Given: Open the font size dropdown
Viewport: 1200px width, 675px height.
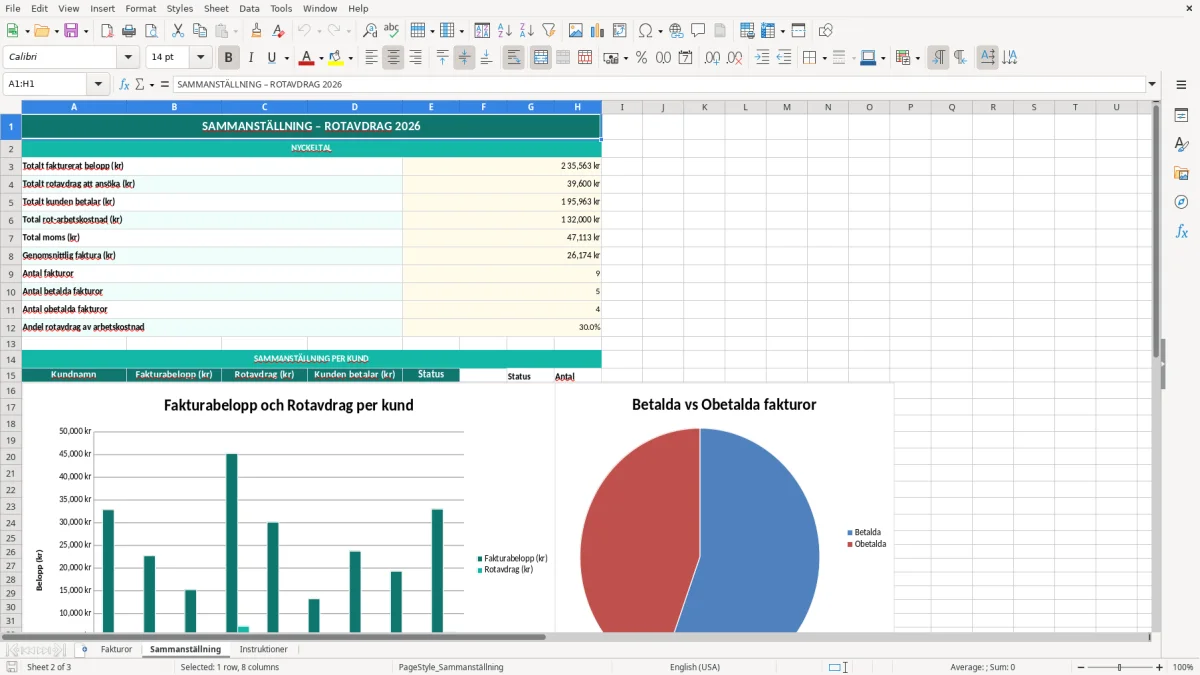Looking at the screenshot, I should 200,58.
